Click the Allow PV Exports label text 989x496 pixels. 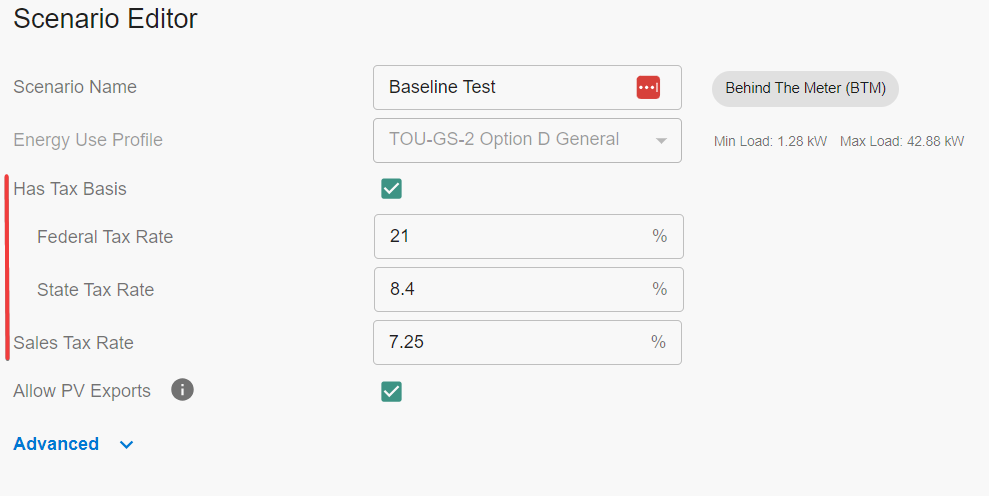point(82,391)
